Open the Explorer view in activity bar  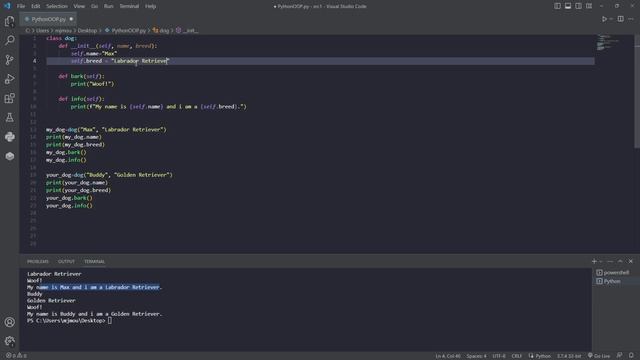coord(9,21)
